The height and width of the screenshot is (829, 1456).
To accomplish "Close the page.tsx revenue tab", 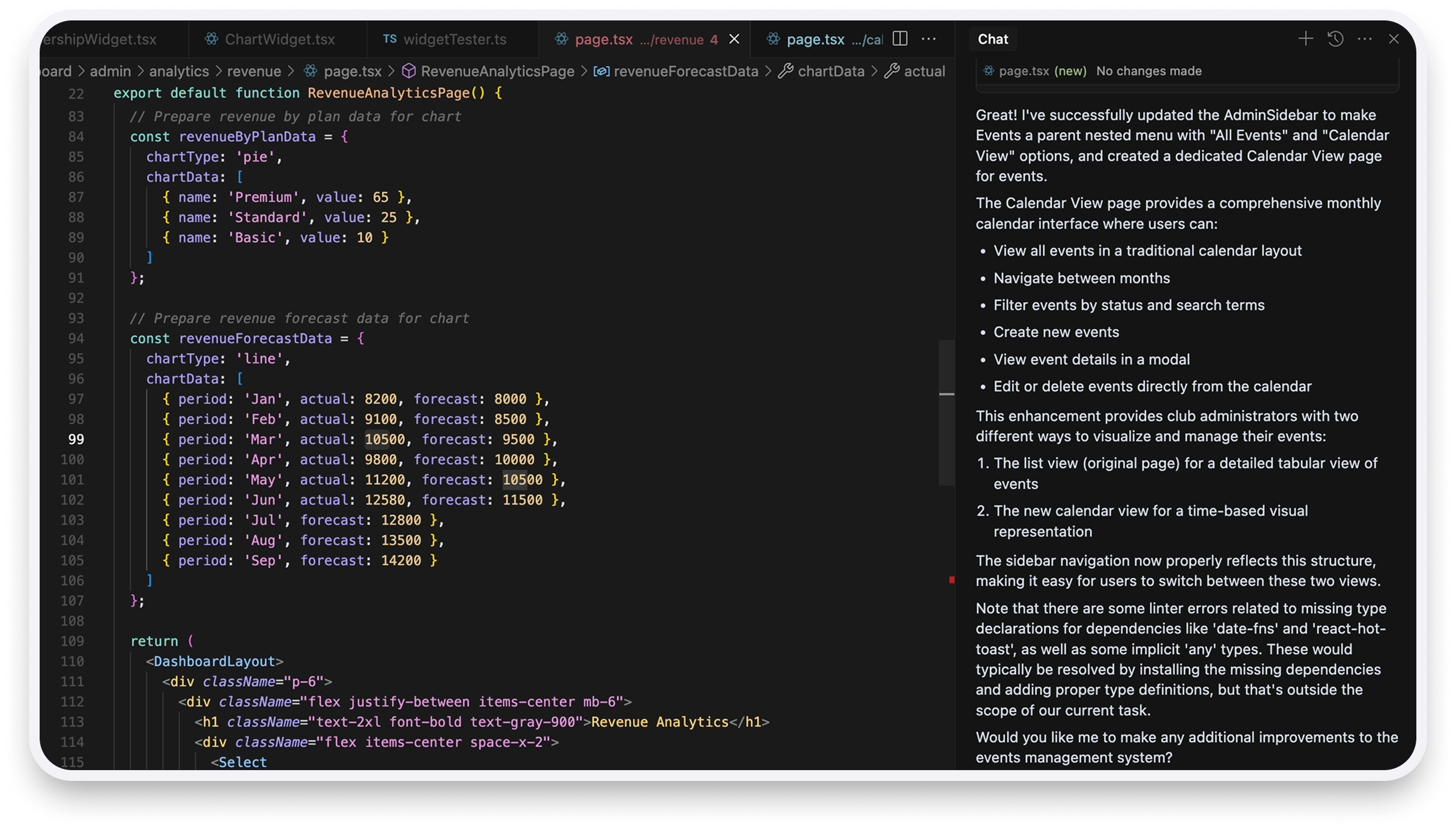I will (734, 39).
